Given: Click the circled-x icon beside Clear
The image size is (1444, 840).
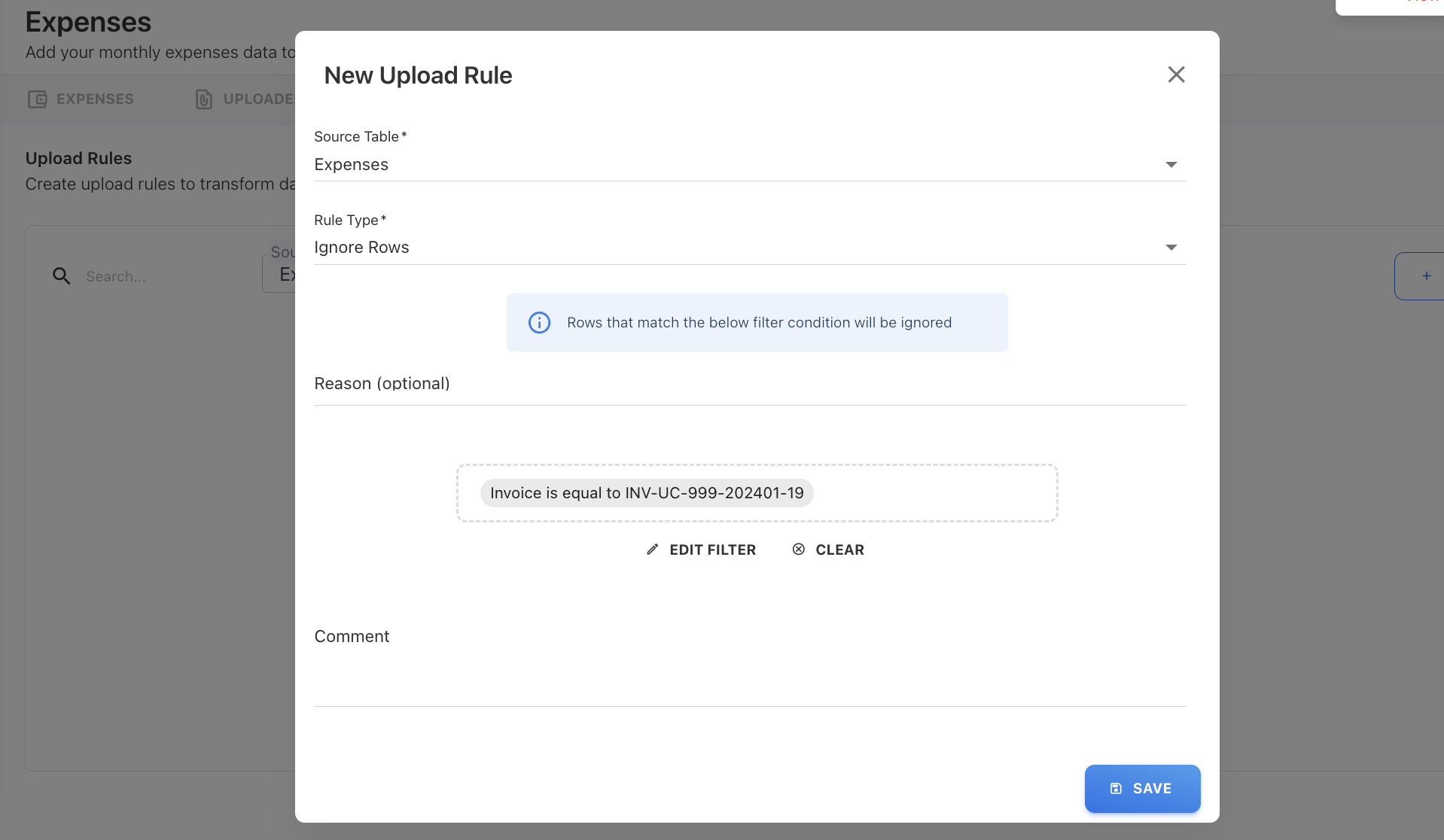Looking at the screenshot, I should pyautogui.click(x=799, y=549).
